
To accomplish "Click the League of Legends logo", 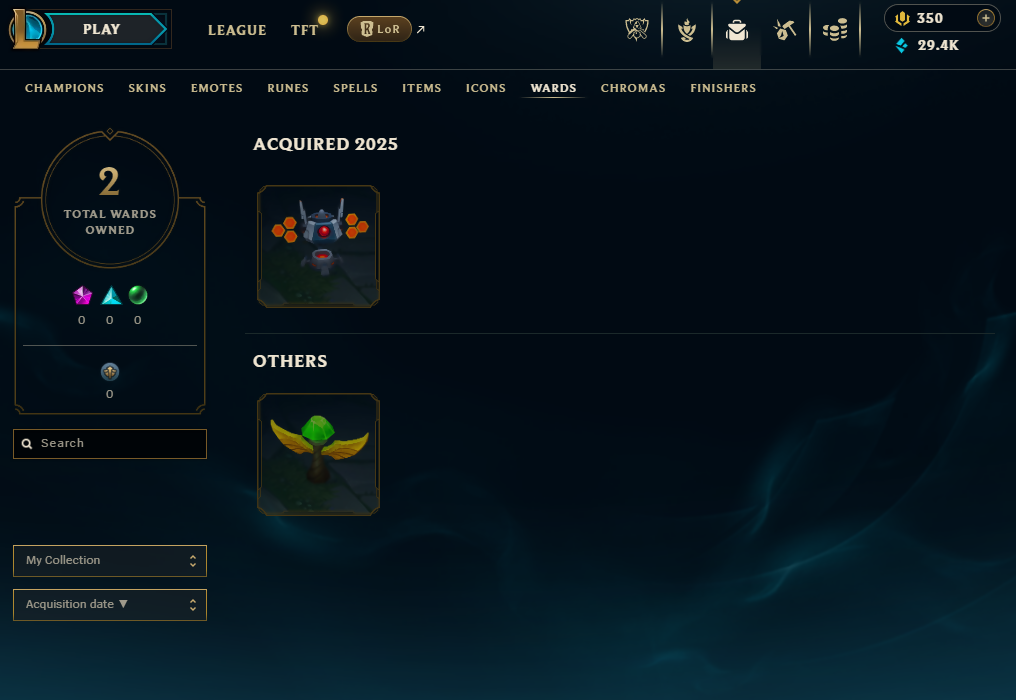I will (x=27, y=29).
